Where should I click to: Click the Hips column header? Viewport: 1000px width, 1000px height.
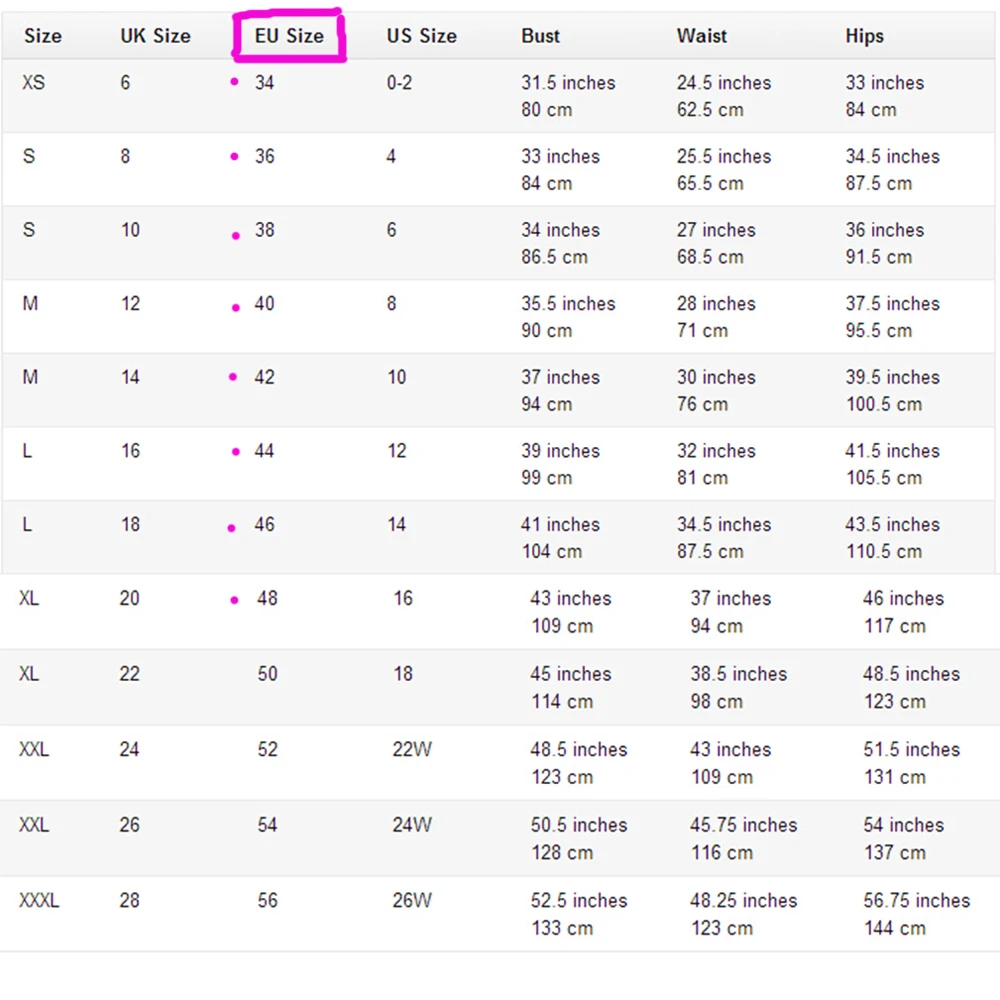pos(864,37)
